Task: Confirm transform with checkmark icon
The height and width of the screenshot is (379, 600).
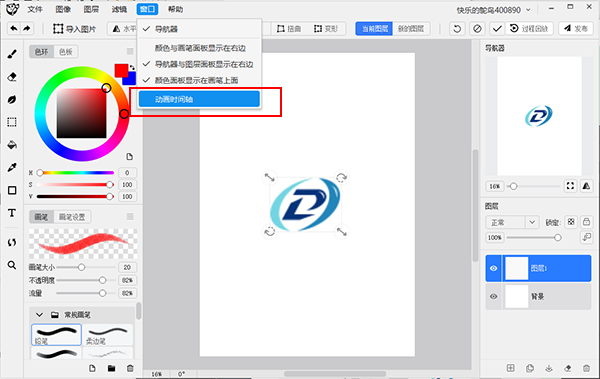Action: [x=497, y=29]
